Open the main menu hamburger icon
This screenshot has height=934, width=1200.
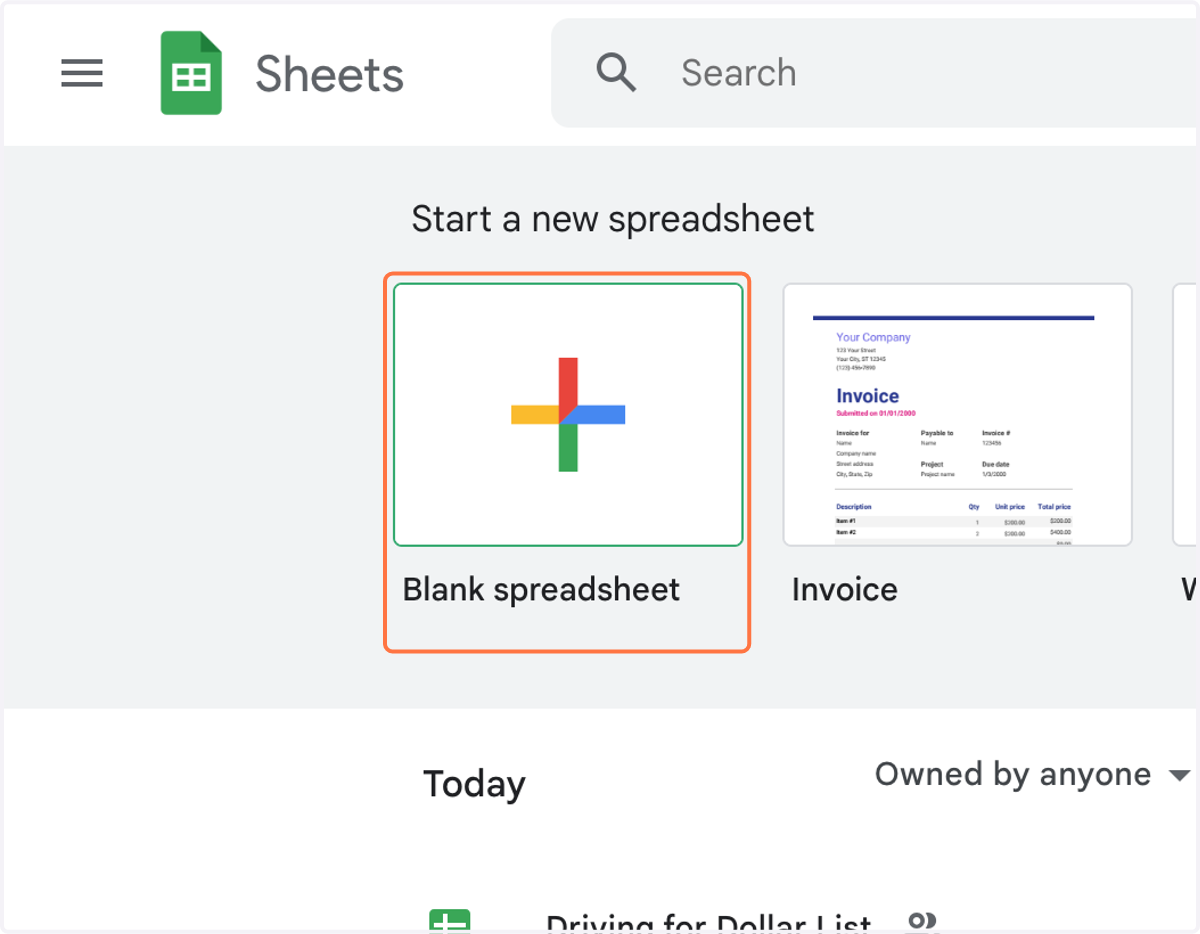82,73
